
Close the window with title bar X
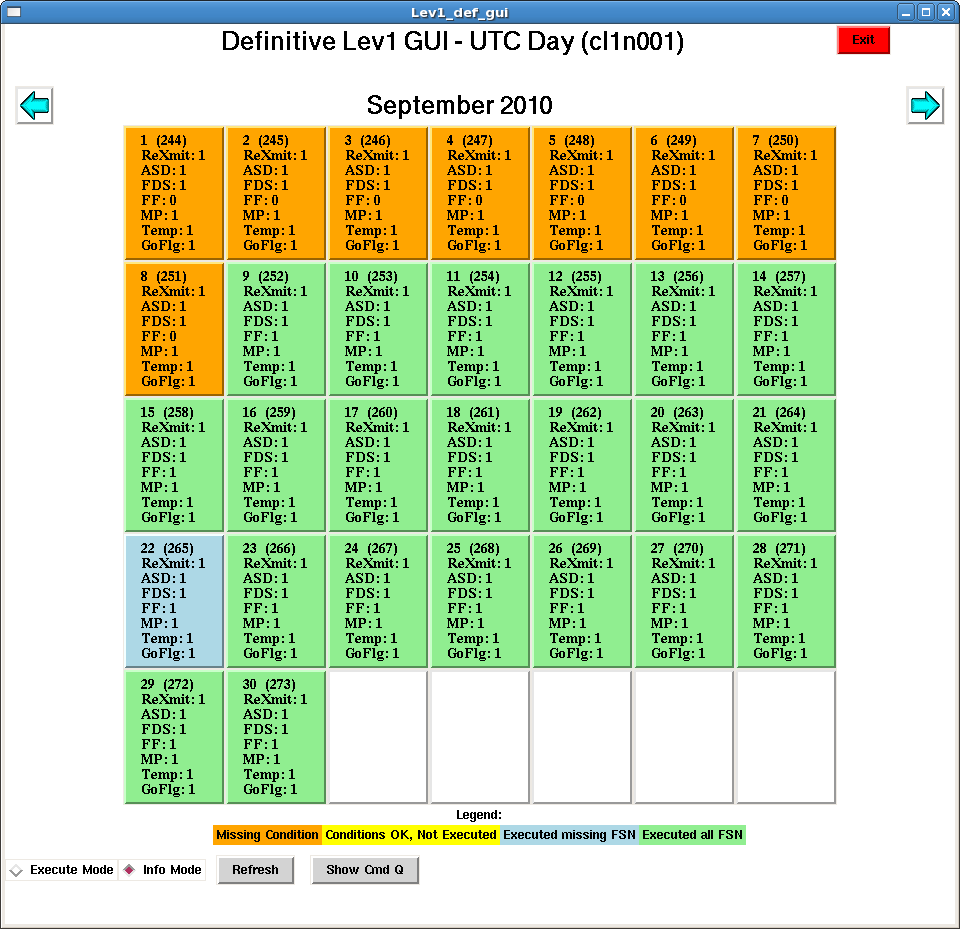[x=945, y=12]
